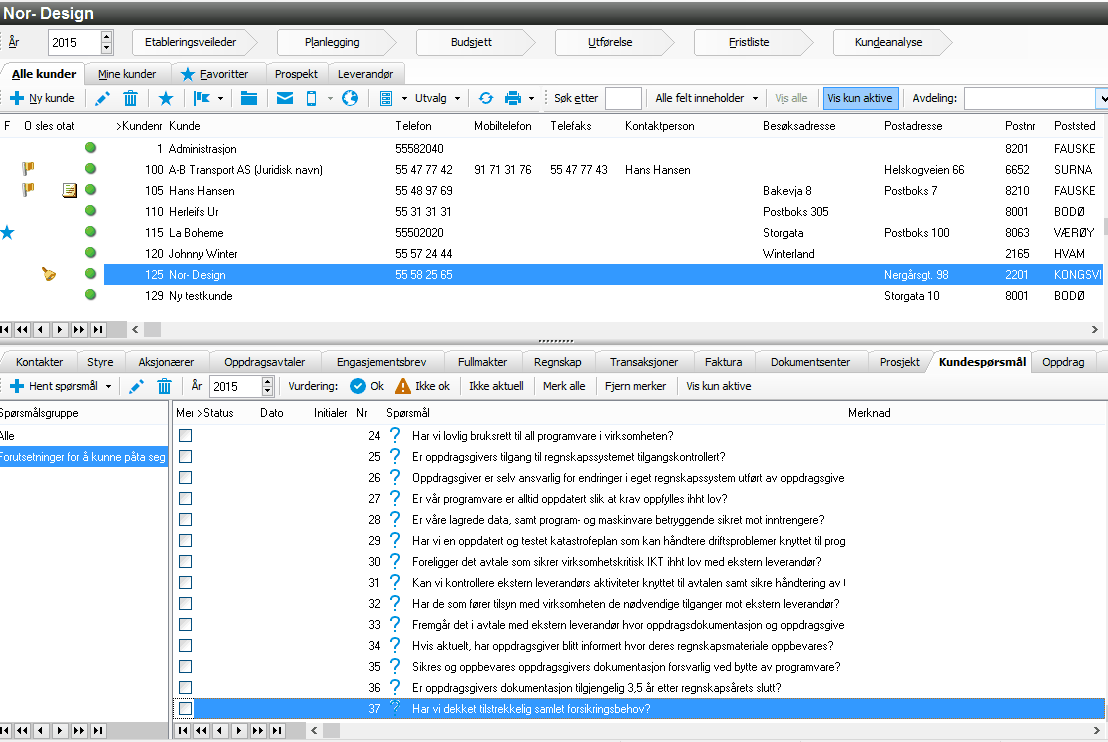Delete question using lower trash icon
1108x742 pixels.
pos(165,387)
